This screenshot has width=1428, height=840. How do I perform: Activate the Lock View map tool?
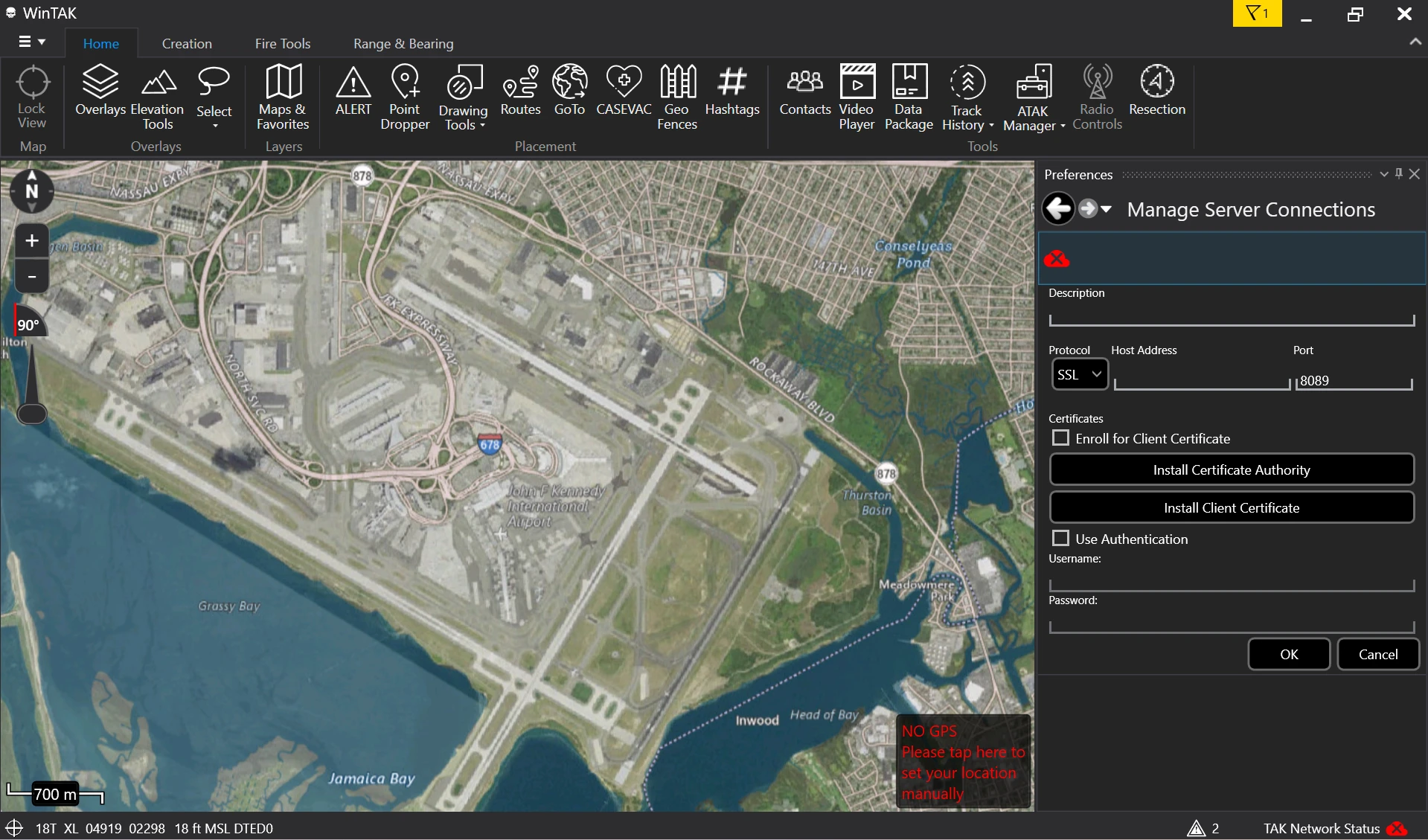[x=32, y=97]
